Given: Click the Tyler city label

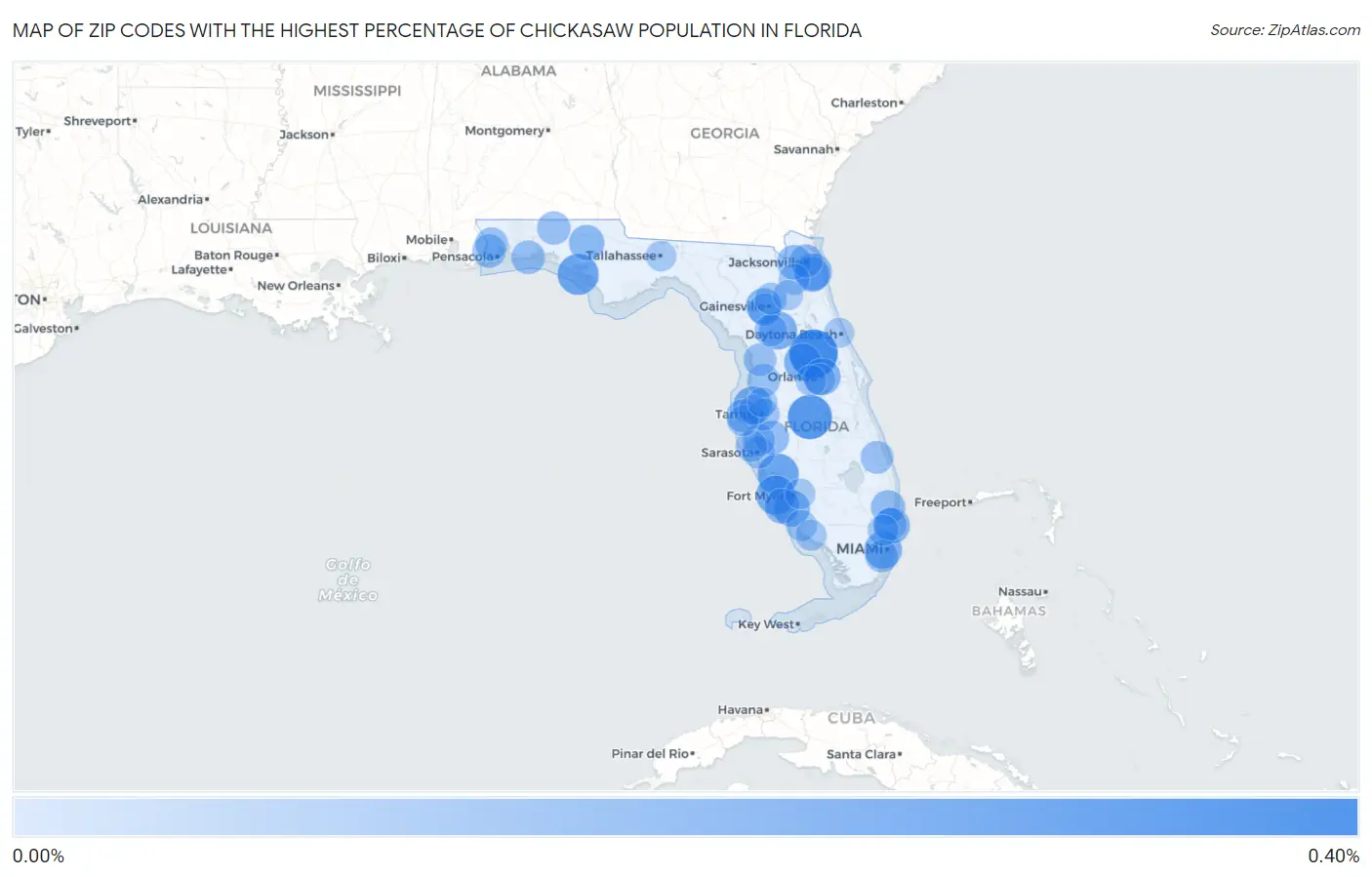Looking at the screenshot, I should [x=31, y=132].
